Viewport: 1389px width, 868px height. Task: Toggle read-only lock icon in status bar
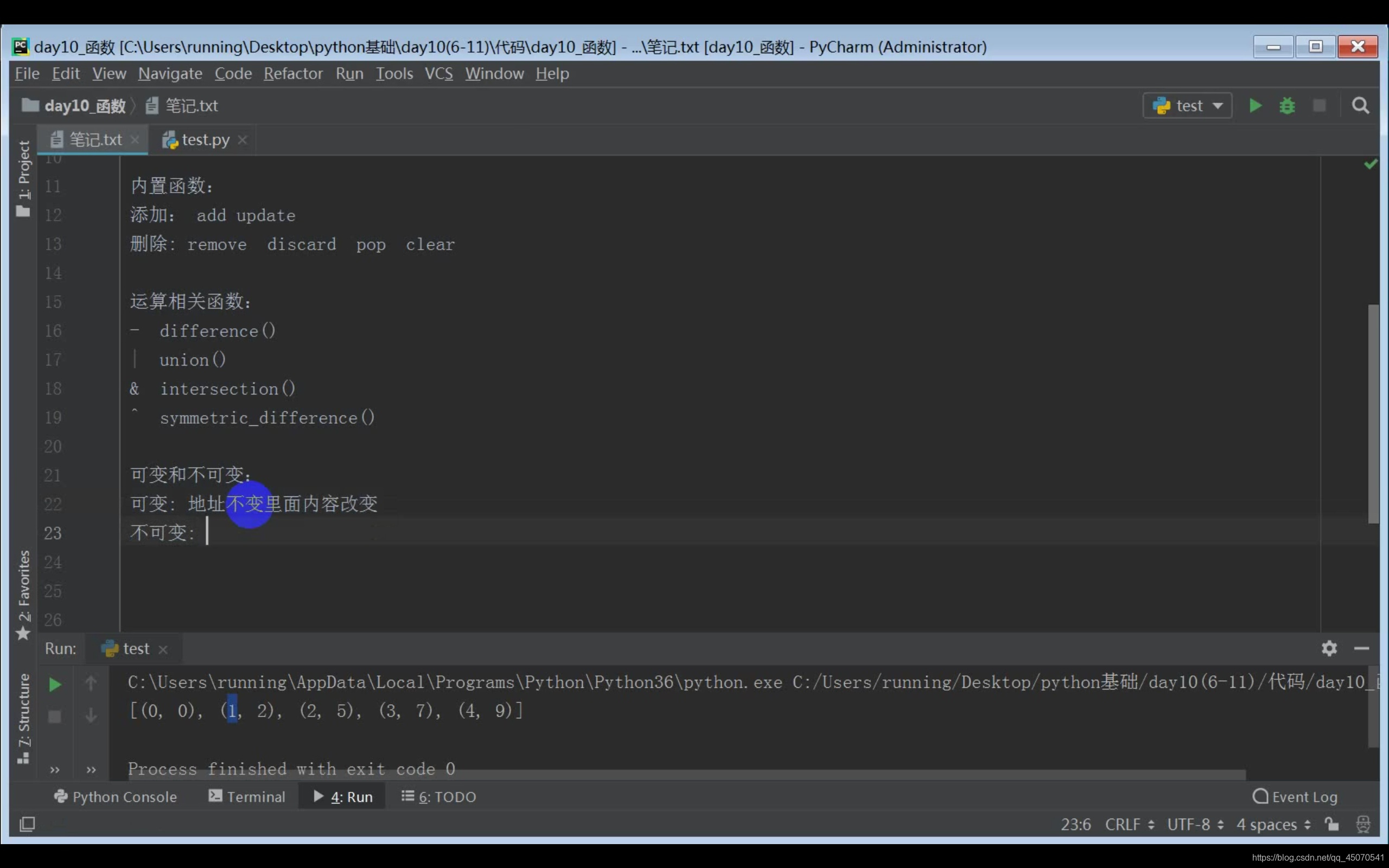click(1331, 825)
